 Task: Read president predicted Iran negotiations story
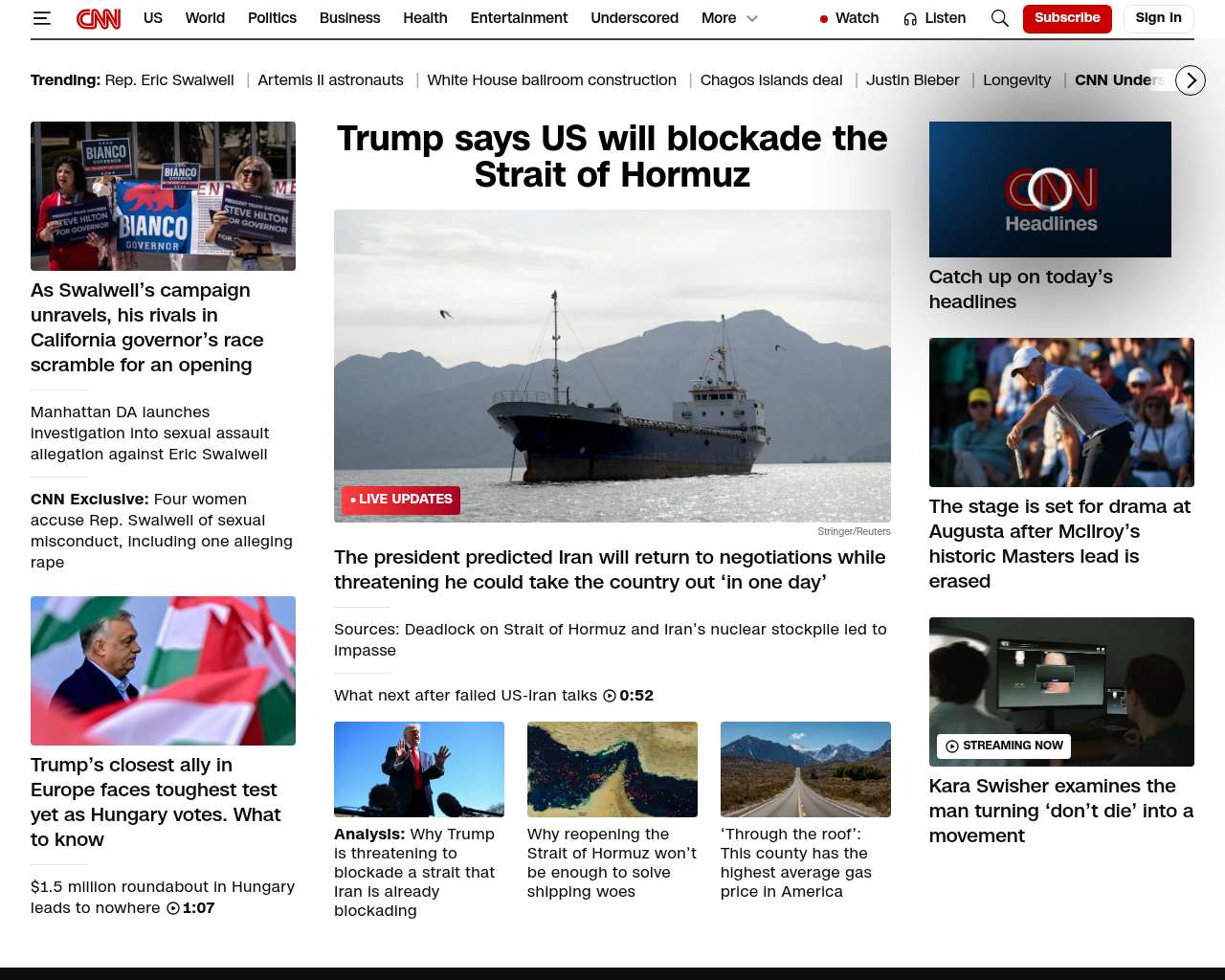[610, 569]
